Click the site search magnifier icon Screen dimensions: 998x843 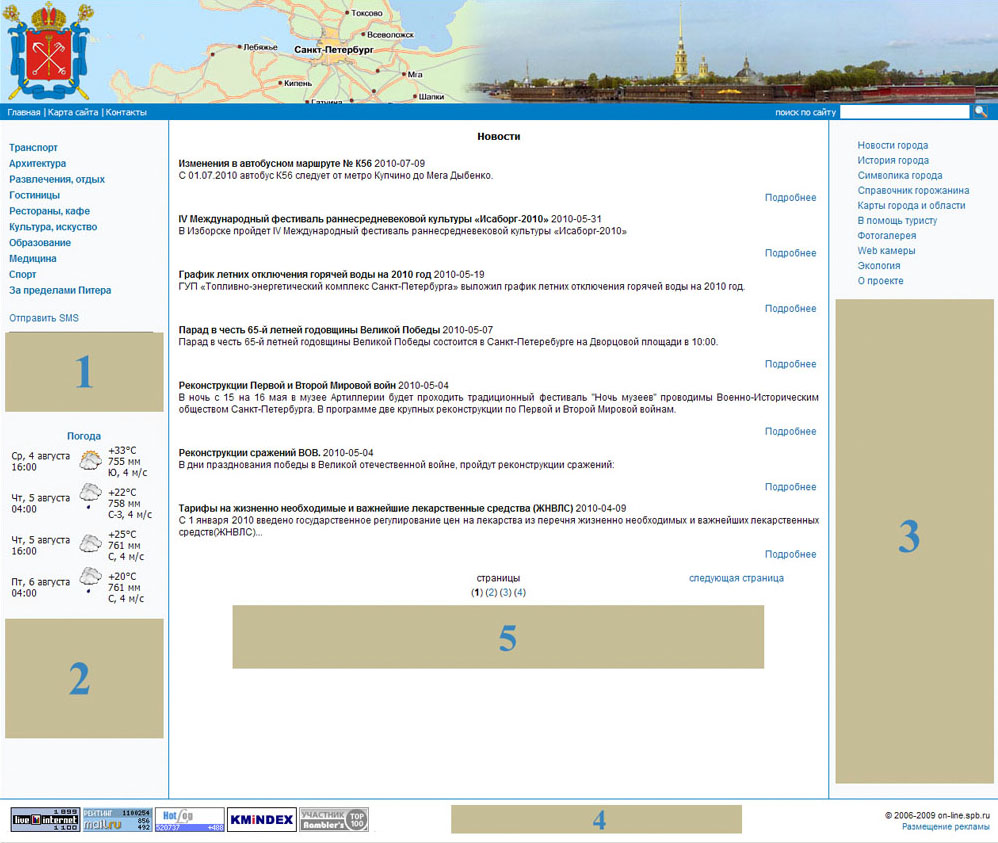point(980,112)
